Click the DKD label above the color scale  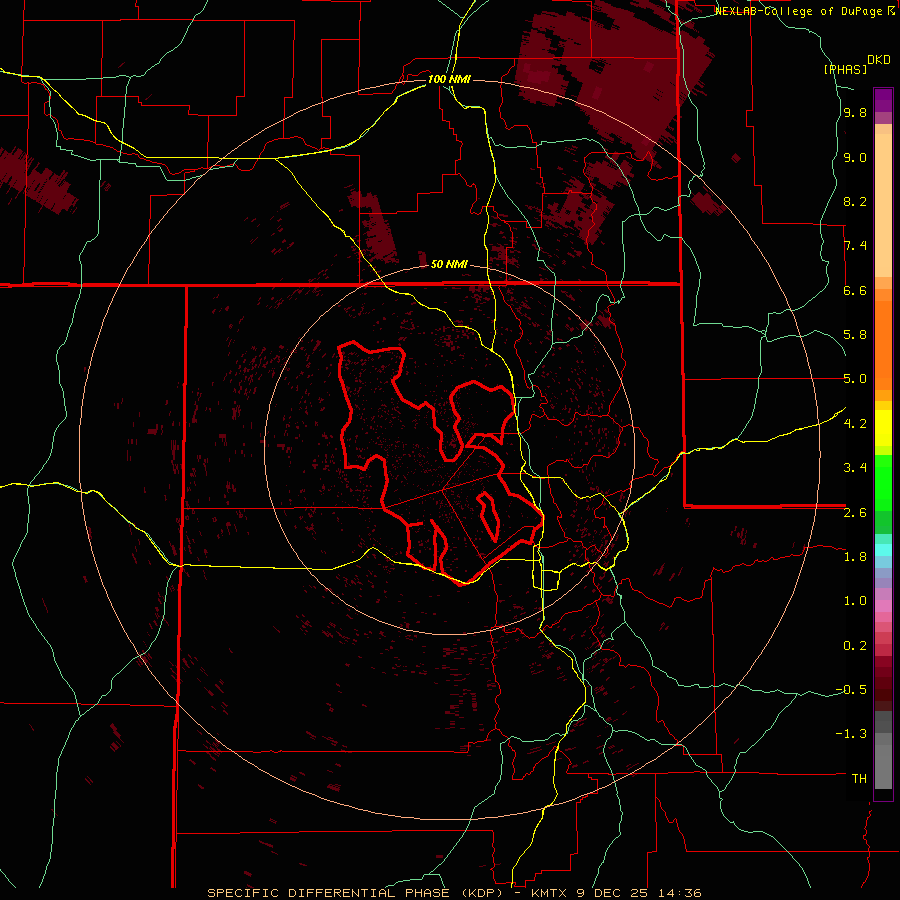pos(879,60)
